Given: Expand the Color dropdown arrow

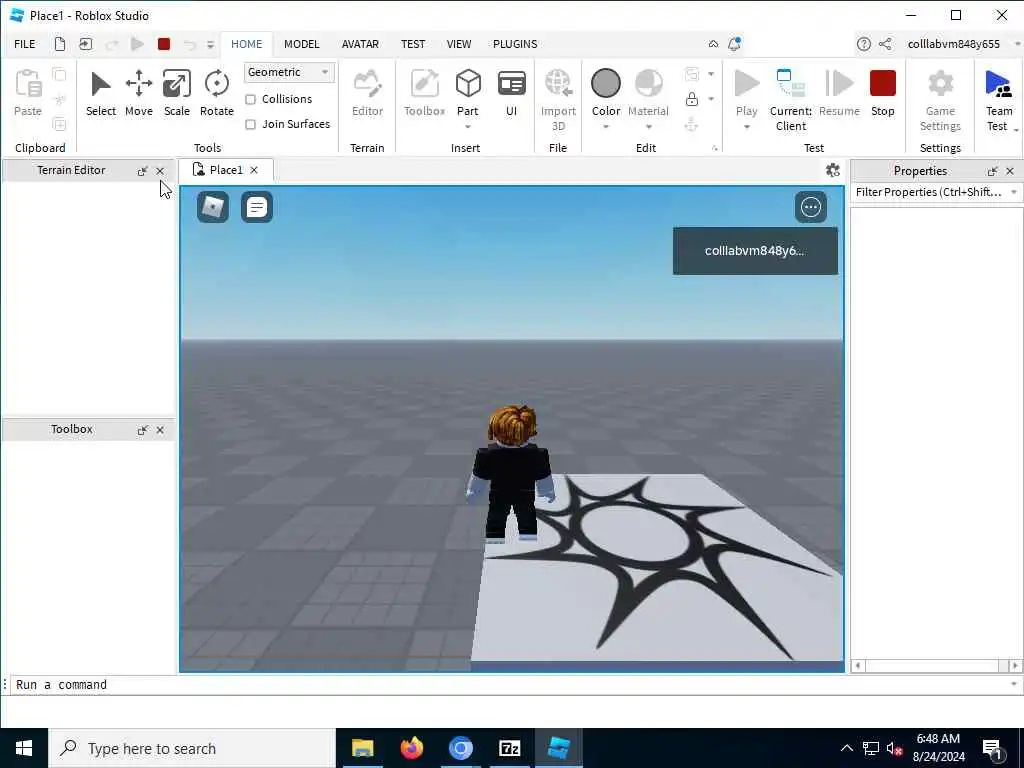Looking at the screenshot, I should pyautogui.click(x=605, y=127).
